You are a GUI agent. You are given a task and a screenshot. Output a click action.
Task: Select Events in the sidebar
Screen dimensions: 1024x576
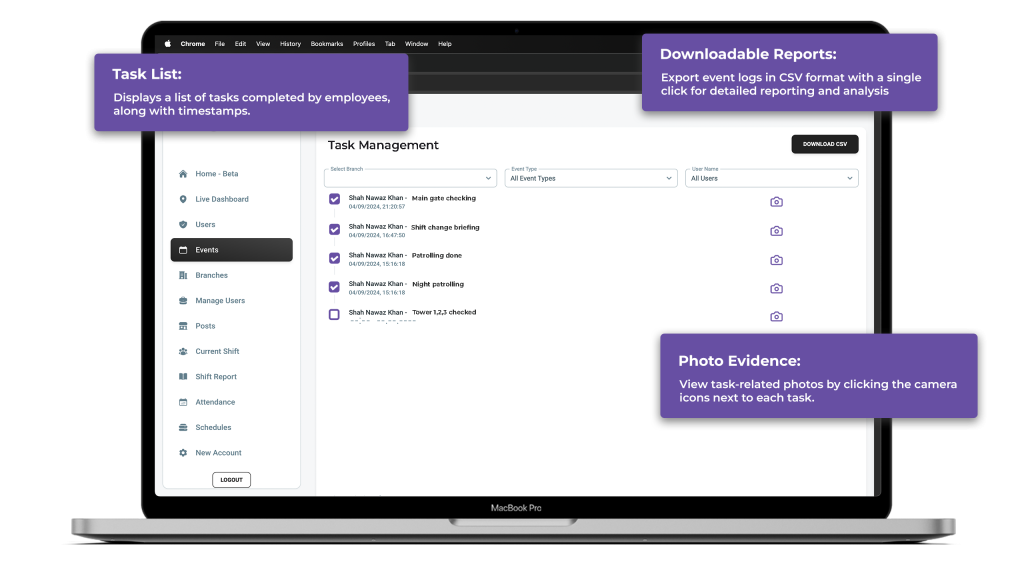[x=231, y=250]
